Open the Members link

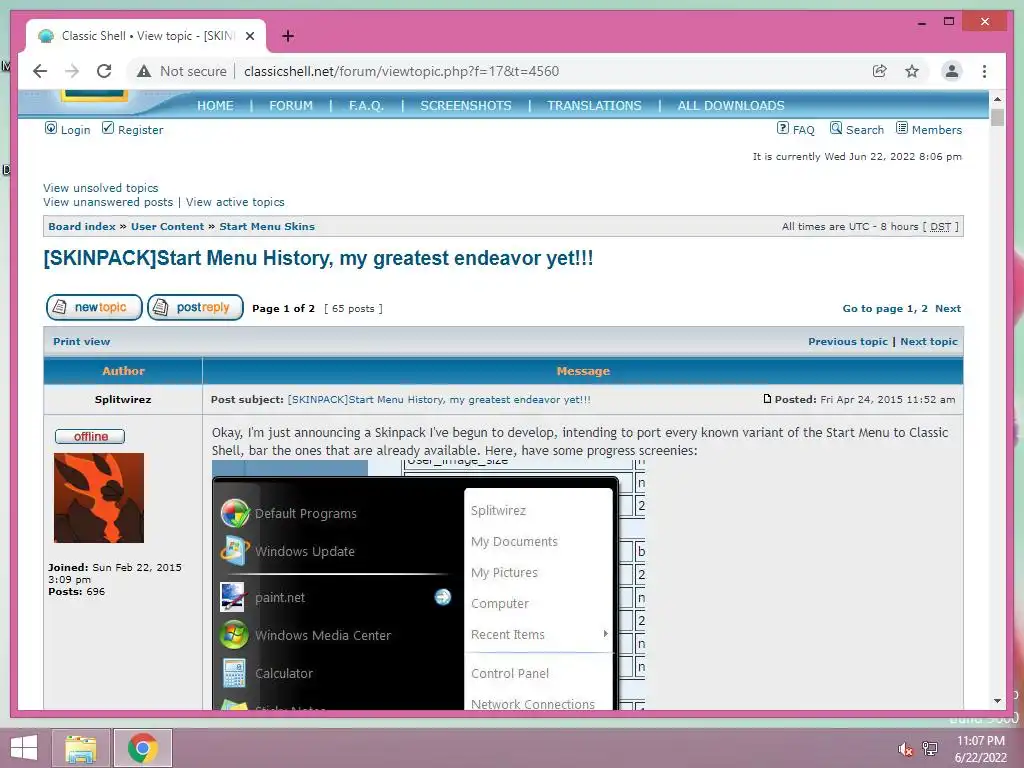[x=936, y=130]
